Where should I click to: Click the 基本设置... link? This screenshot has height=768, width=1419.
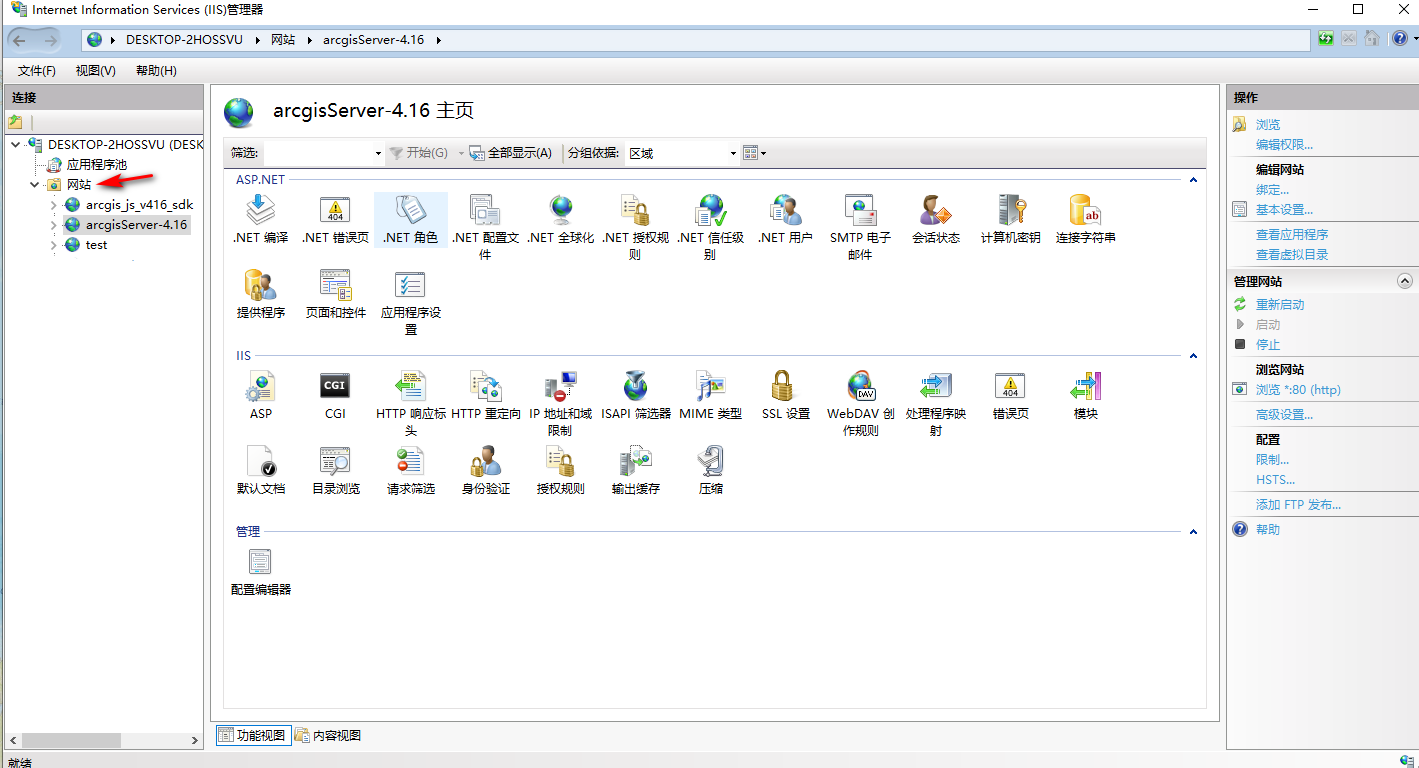tap(1284, 210)
